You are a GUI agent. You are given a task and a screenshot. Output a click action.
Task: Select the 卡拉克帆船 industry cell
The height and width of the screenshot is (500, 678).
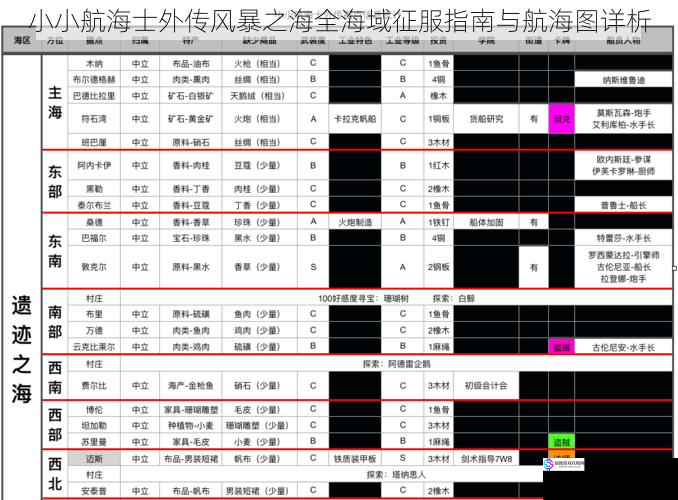(355, 119)
